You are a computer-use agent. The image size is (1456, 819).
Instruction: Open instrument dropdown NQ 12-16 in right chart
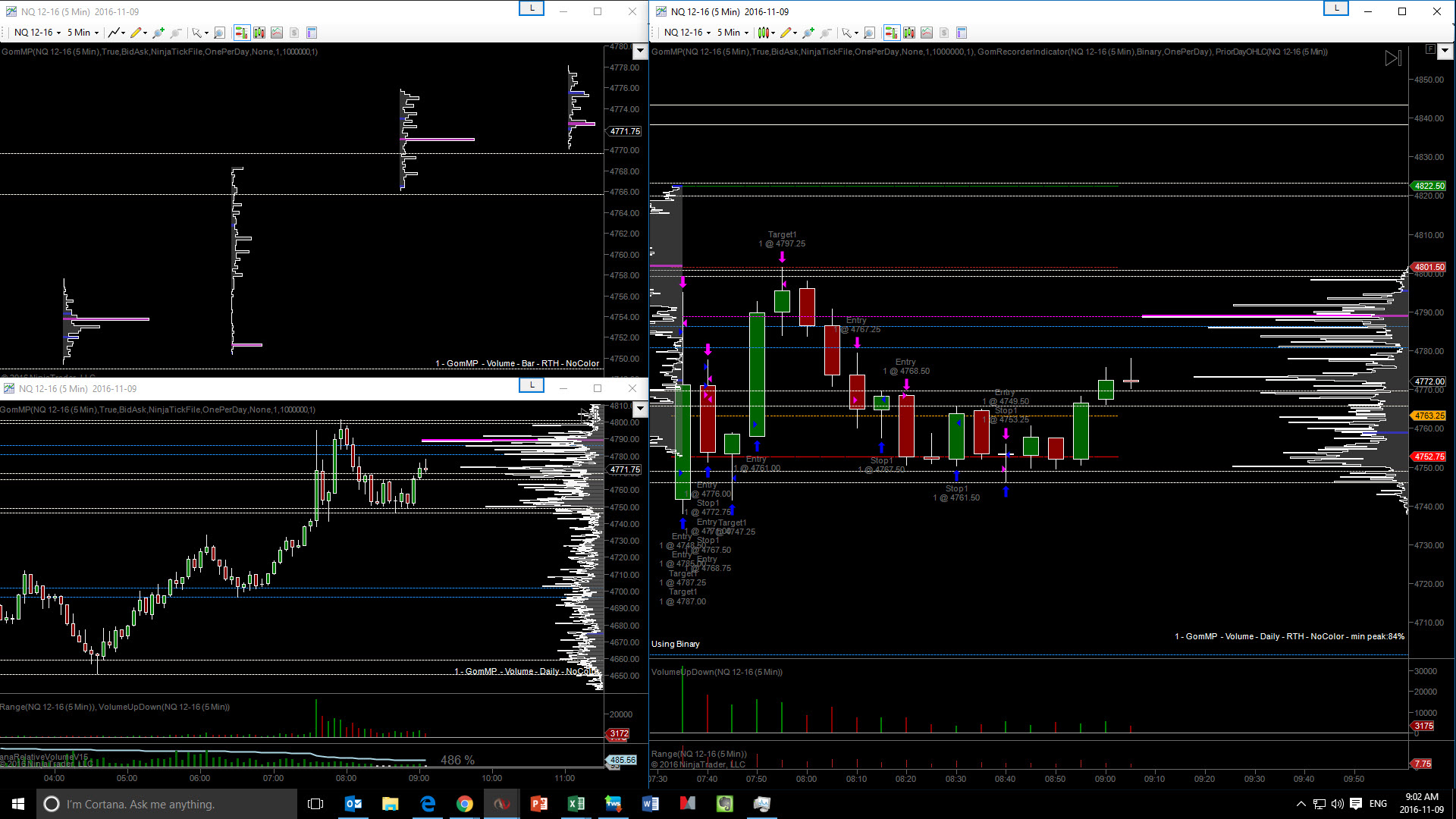687,33
